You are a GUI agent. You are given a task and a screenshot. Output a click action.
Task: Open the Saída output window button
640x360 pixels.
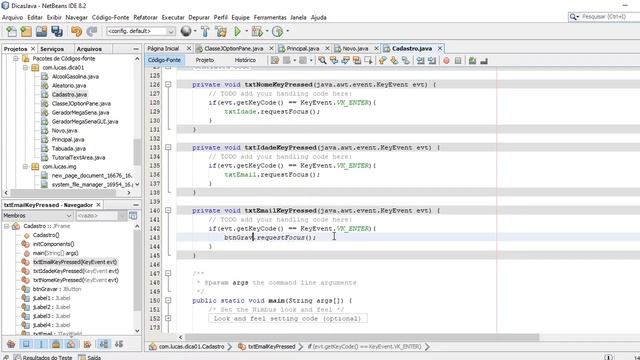[x=90, y=357]
